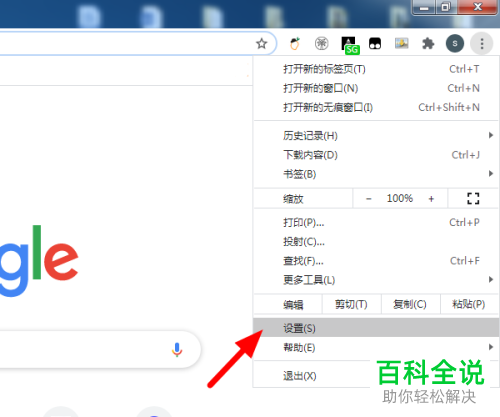Screen dimensions: 500x417
Task: Expand the 历史记录(H) history submenu
Action: pos(376,136)
